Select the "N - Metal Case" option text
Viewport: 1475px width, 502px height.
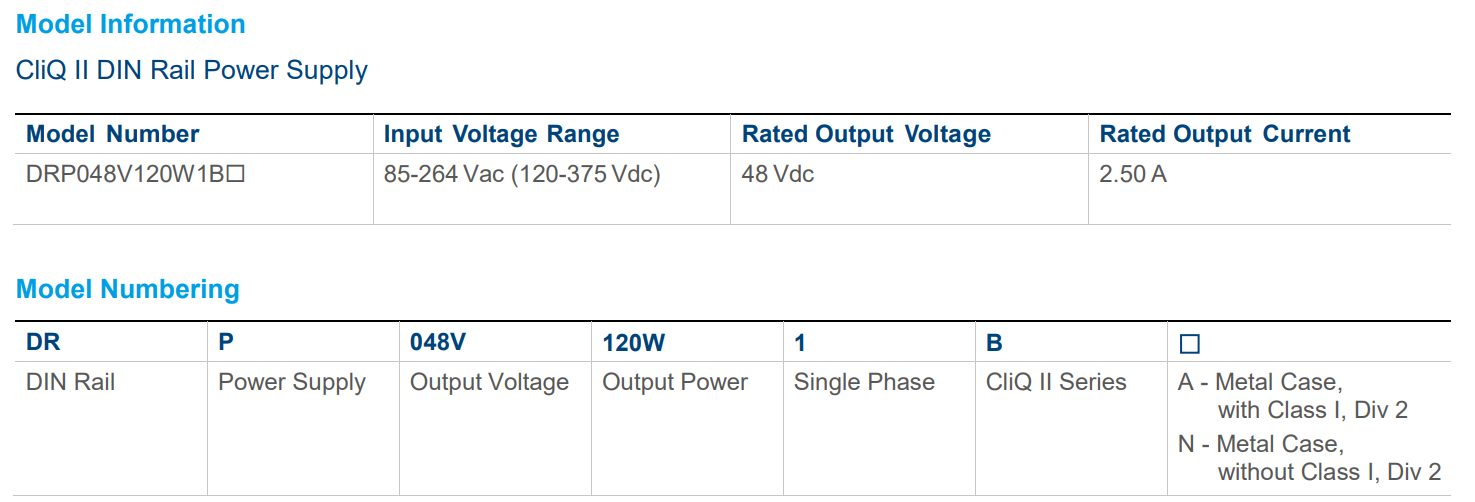1261,444
